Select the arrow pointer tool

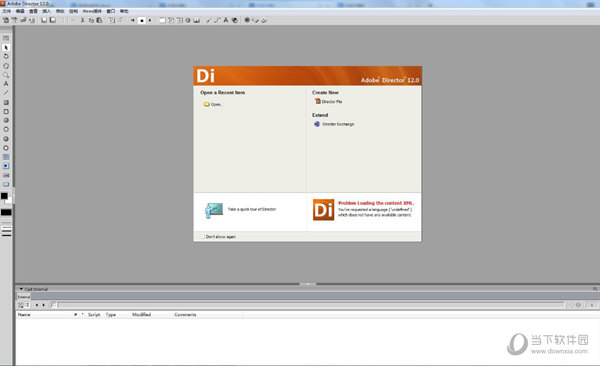click(x=6, y=47)
